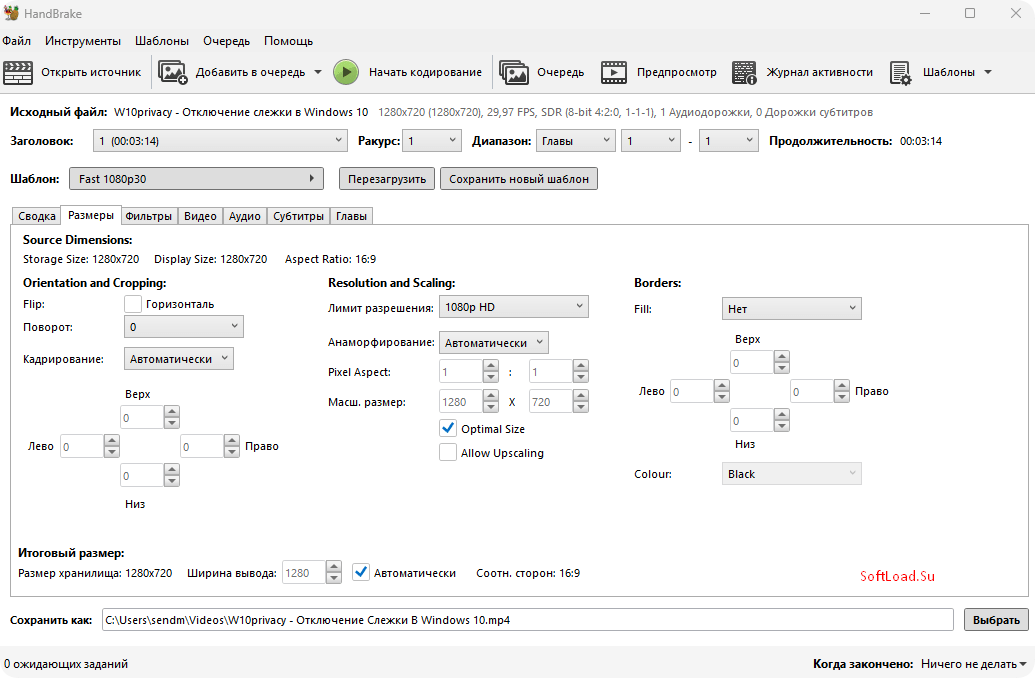This screenshot has height=678, width=1035.
Task: Switch to the Видео tab
Action: click(x=200, y=216)
